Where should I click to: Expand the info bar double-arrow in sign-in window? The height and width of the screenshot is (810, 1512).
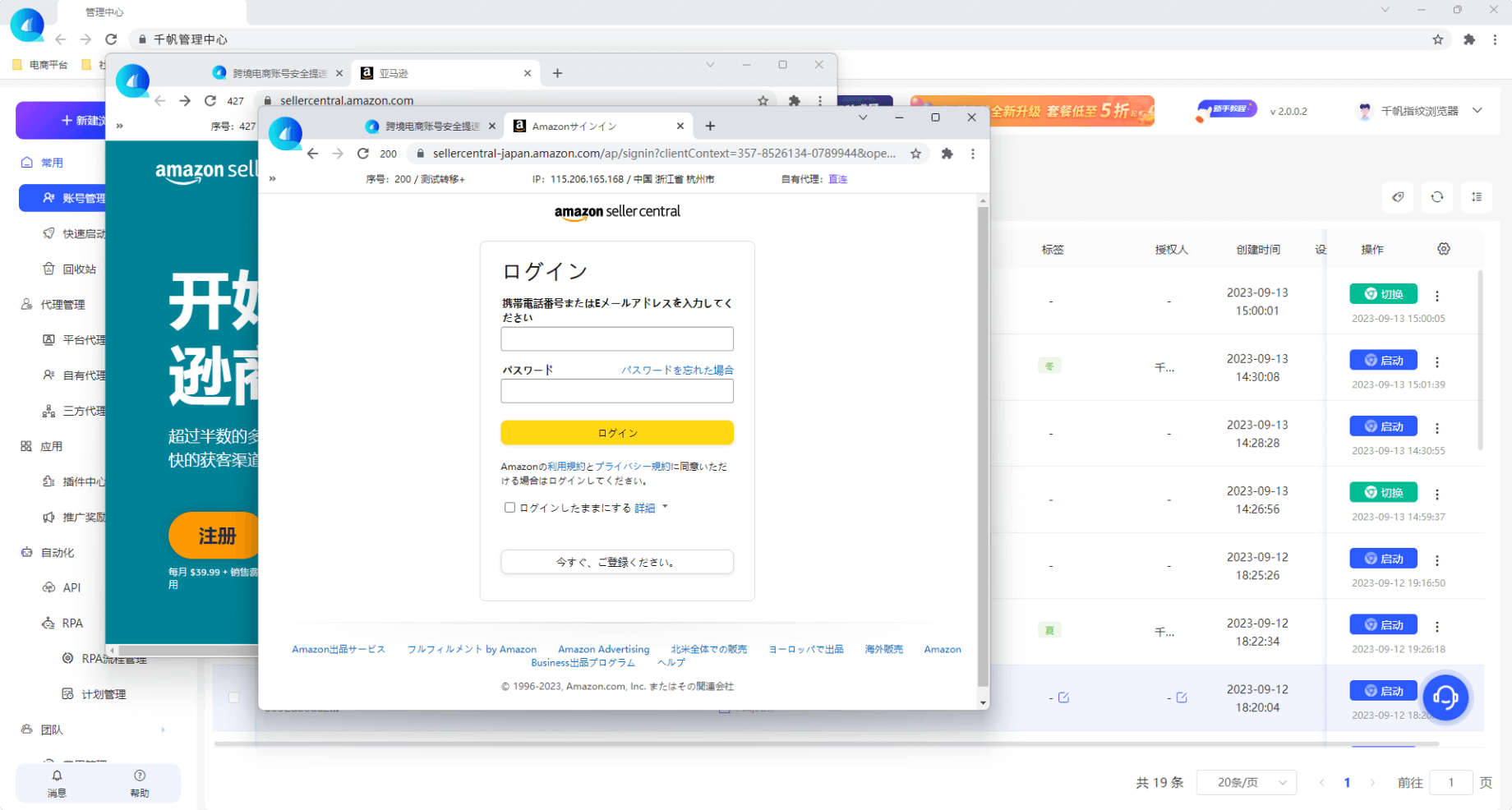pos(272,179)
